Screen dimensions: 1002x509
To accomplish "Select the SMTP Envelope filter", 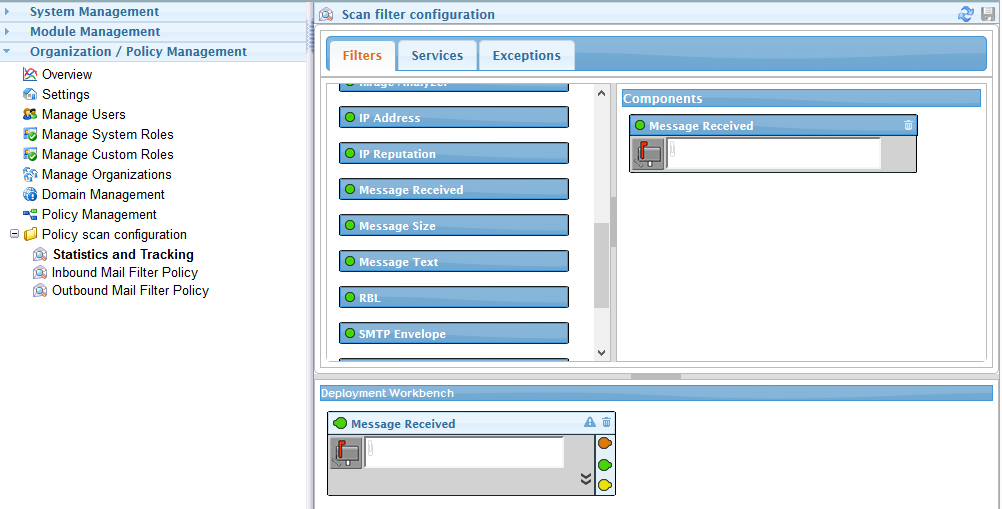I will point(454,333).
